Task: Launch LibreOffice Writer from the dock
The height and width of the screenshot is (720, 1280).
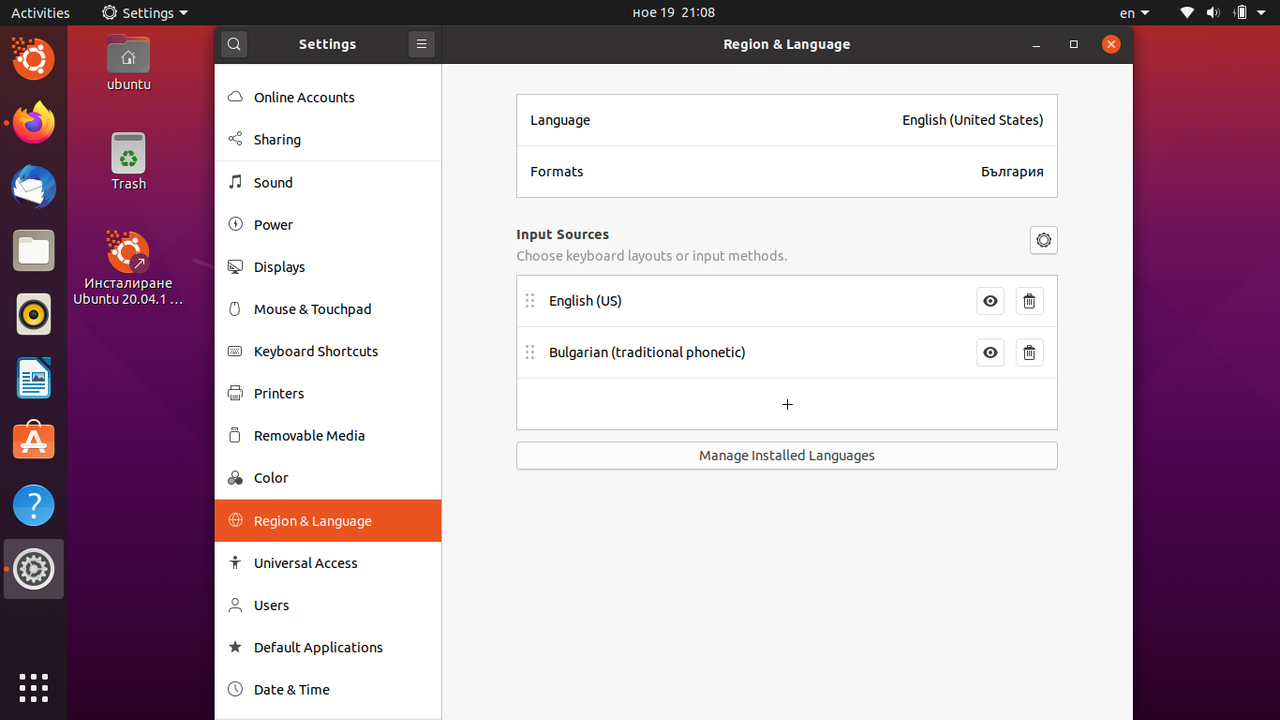Action: (34, 379)
